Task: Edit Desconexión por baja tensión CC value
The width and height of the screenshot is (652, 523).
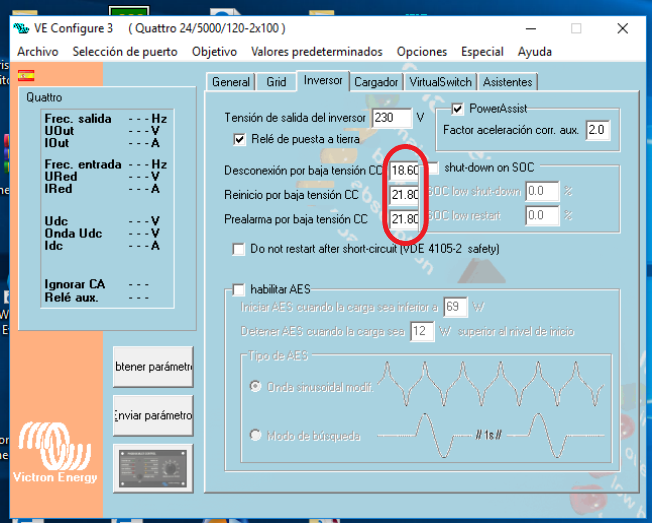Action: pos(405,170)
